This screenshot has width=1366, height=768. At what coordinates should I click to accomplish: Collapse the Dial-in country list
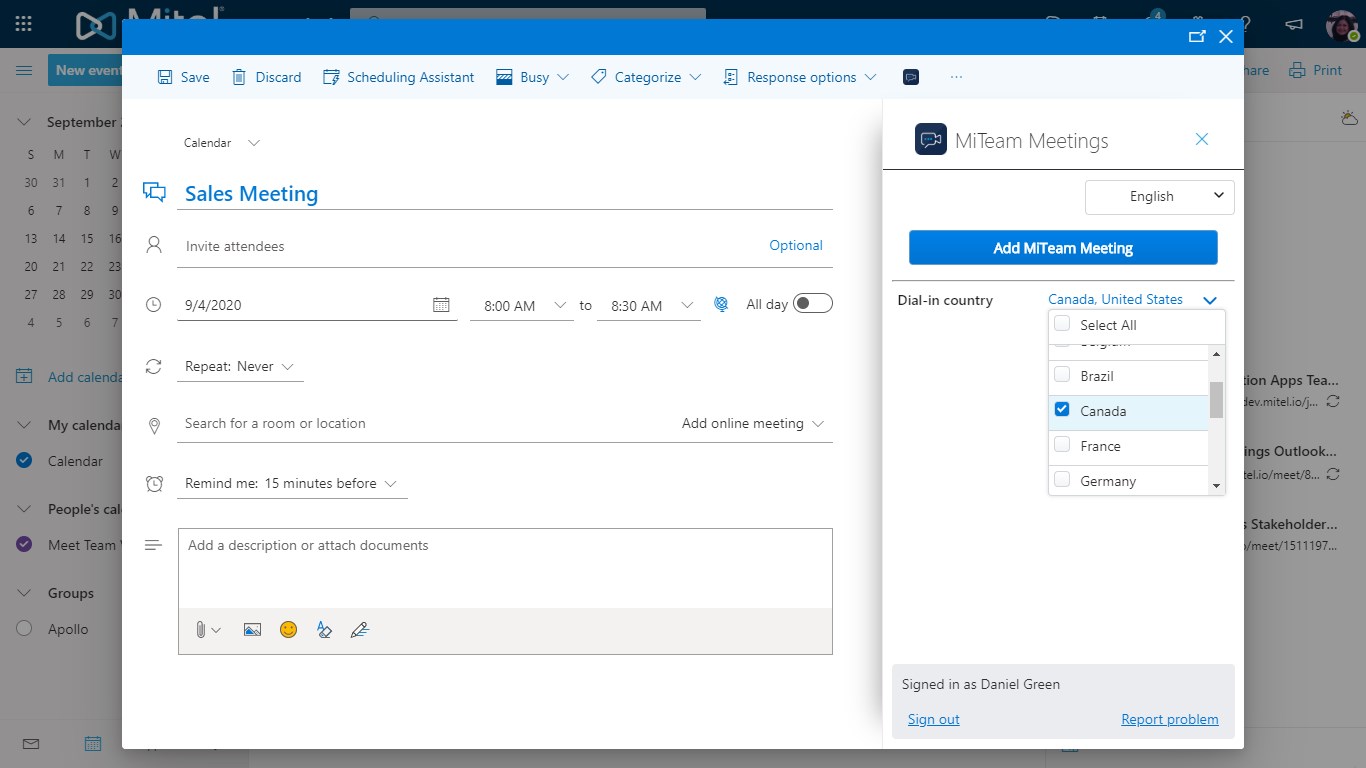pyautogui.click(x=1210, y=300)
